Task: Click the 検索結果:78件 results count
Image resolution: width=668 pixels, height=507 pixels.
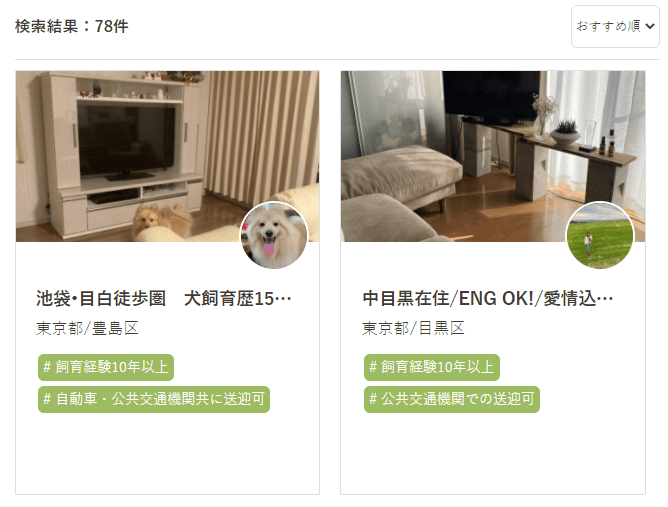Action: coord(72,26)
